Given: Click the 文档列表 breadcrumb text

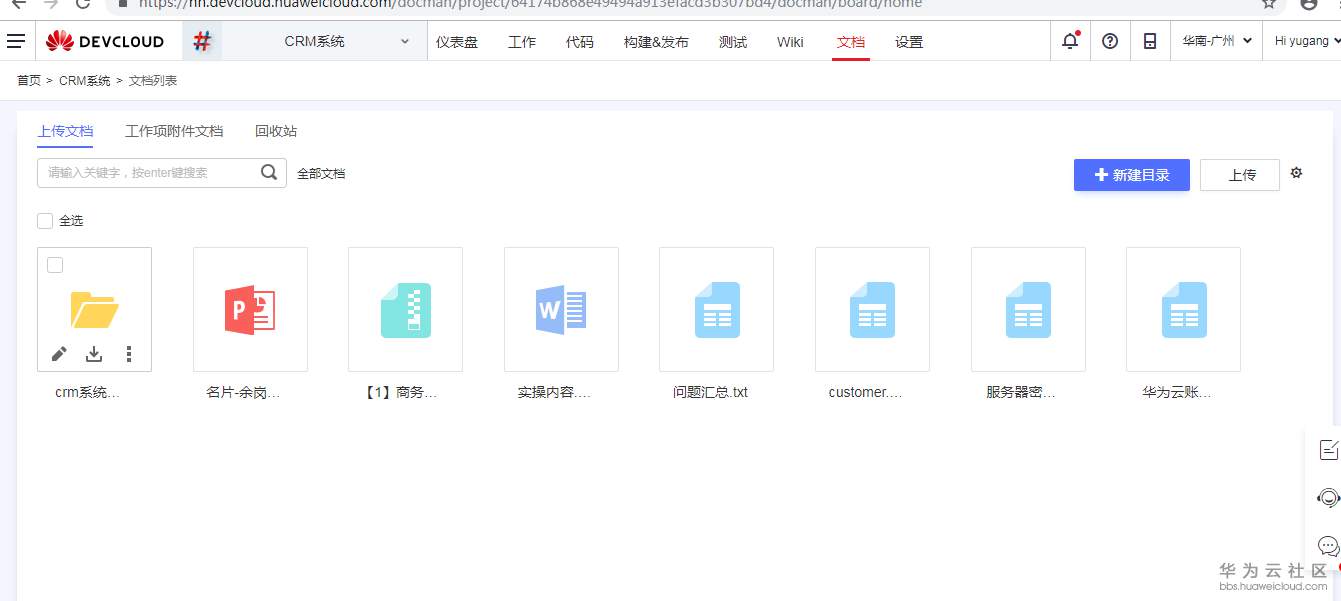Looking at the screenshot, I should (x=153, y=80).
